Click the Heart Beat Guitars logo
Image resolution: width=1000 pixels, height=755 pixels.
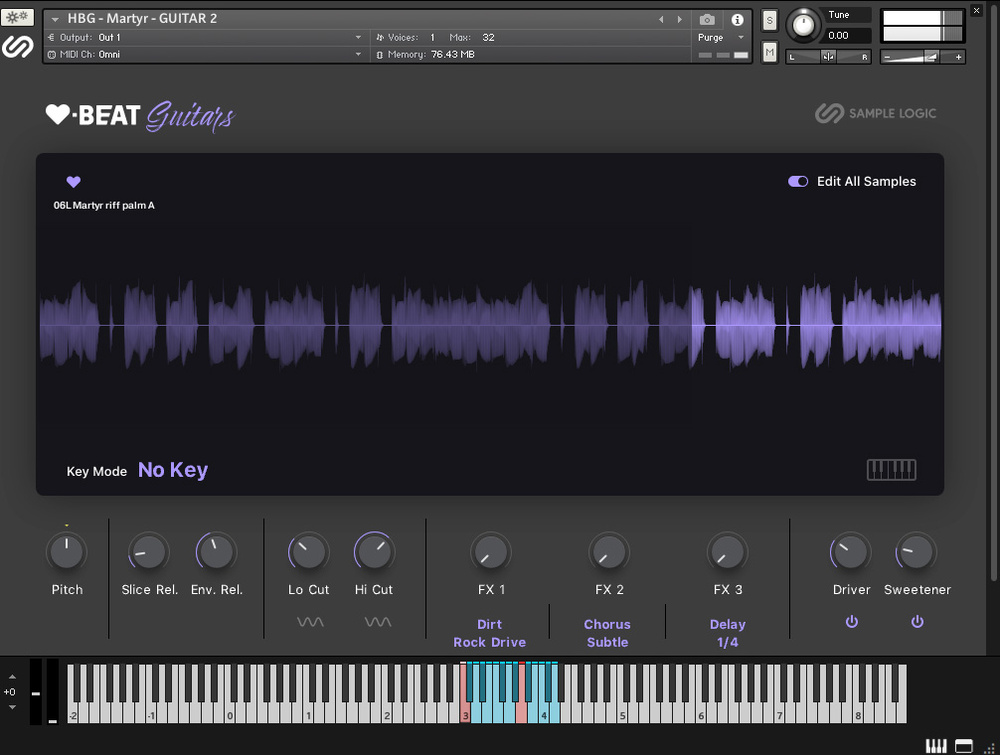coord(140,116)
